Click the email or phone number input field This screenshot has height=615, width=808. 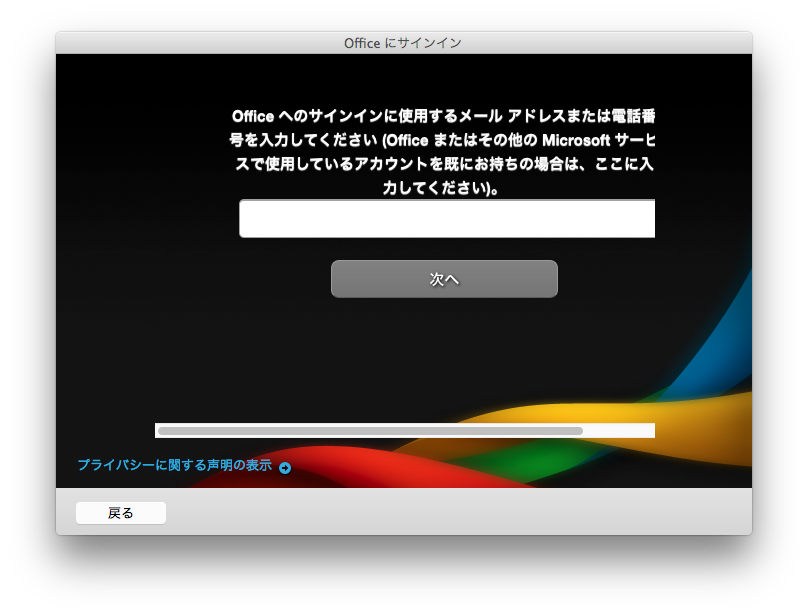tap(447, 219)
